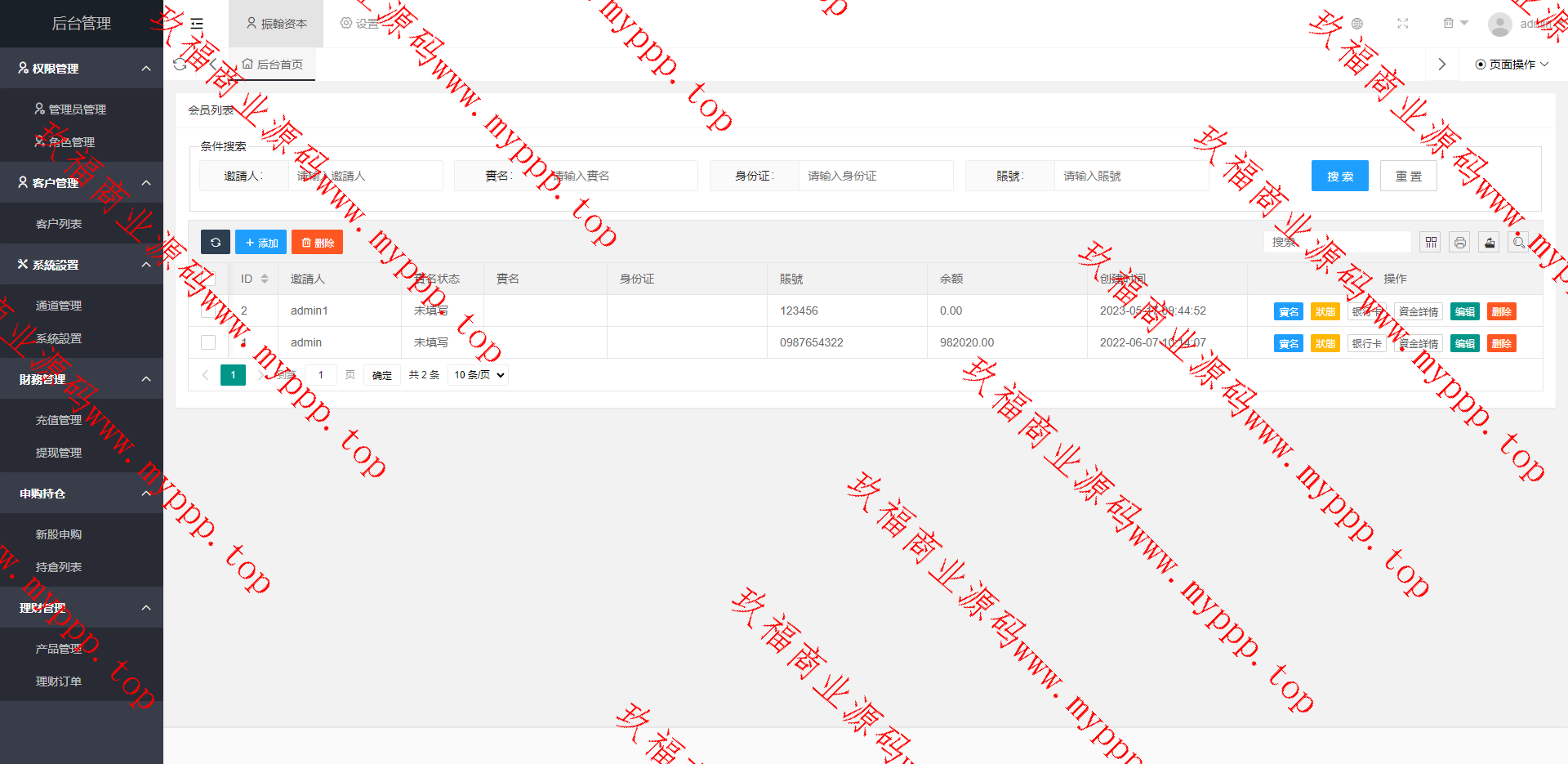Click 状态 button for admin1 row
1568x764 pixels.
point(1325,311)
